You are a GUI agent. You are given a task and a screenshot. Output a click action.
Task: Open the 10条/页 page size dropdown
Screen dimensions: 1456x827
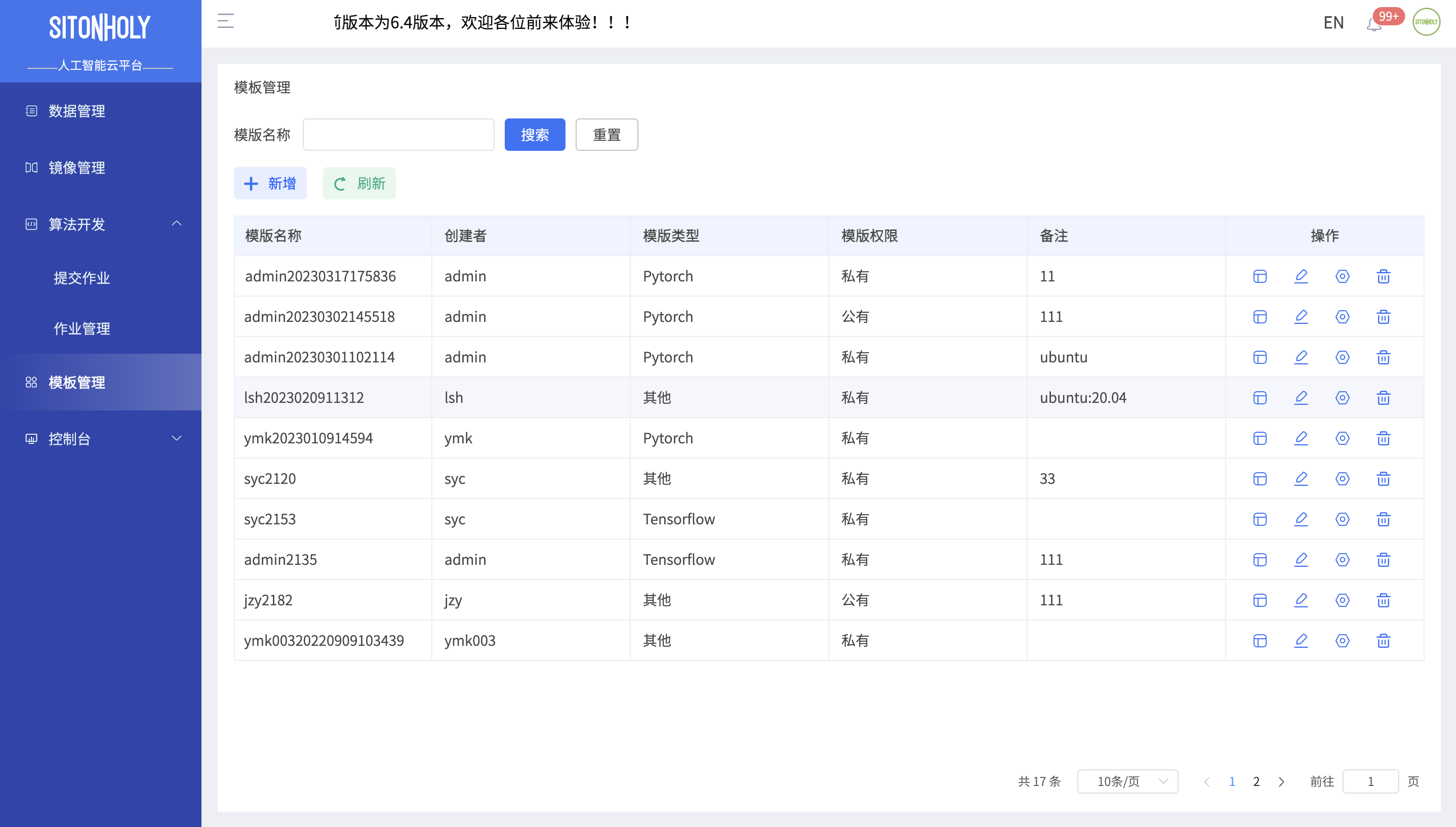pos(1127,781)
